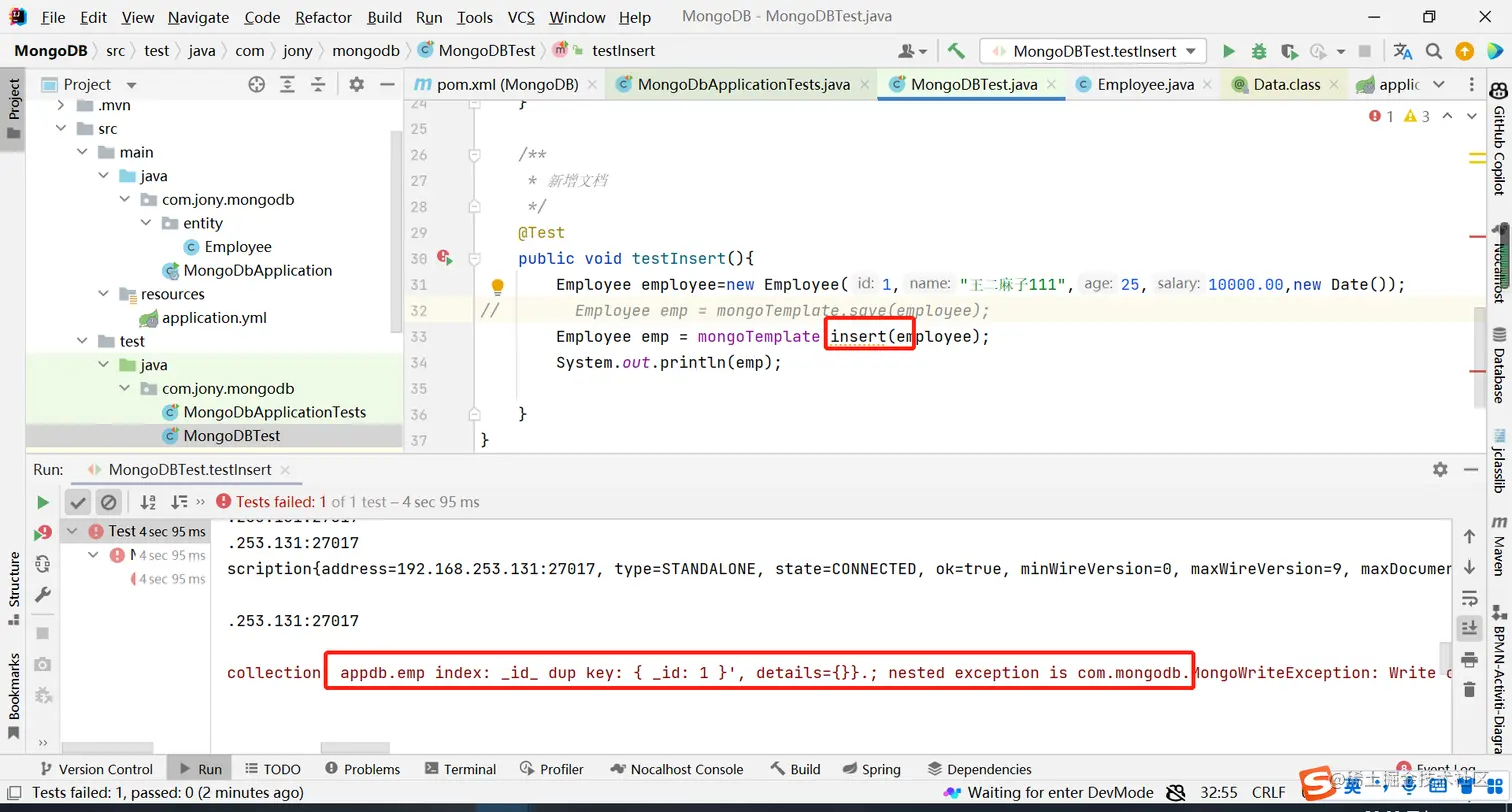Click the locate target icon in Project panel

click(257, 85)
